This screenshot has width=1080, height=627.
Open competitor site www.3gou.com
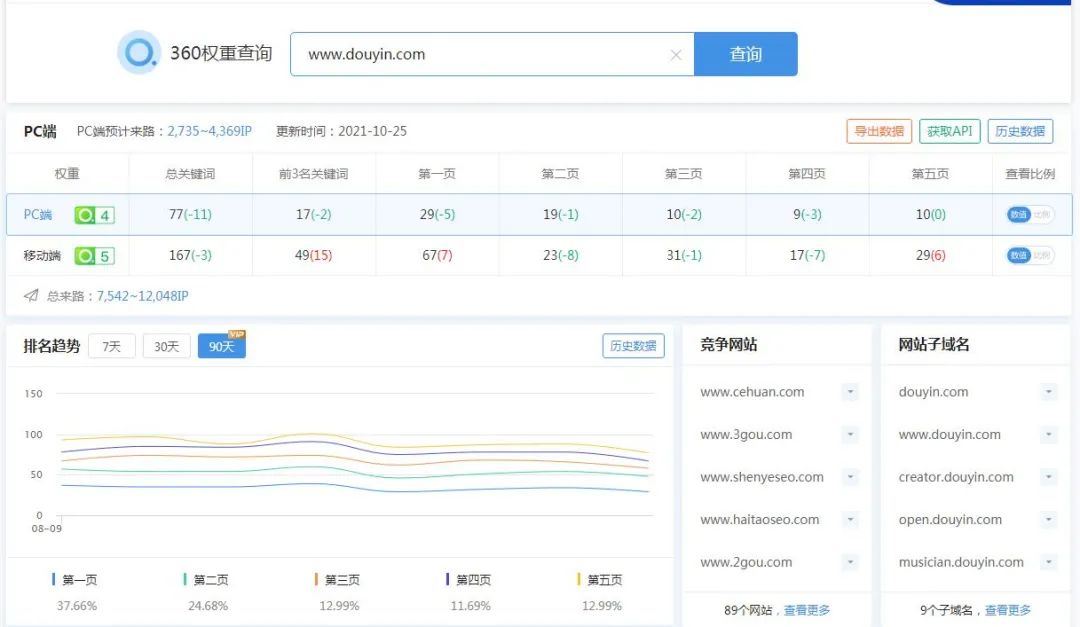pyautogui.click(x=746, y=435)
